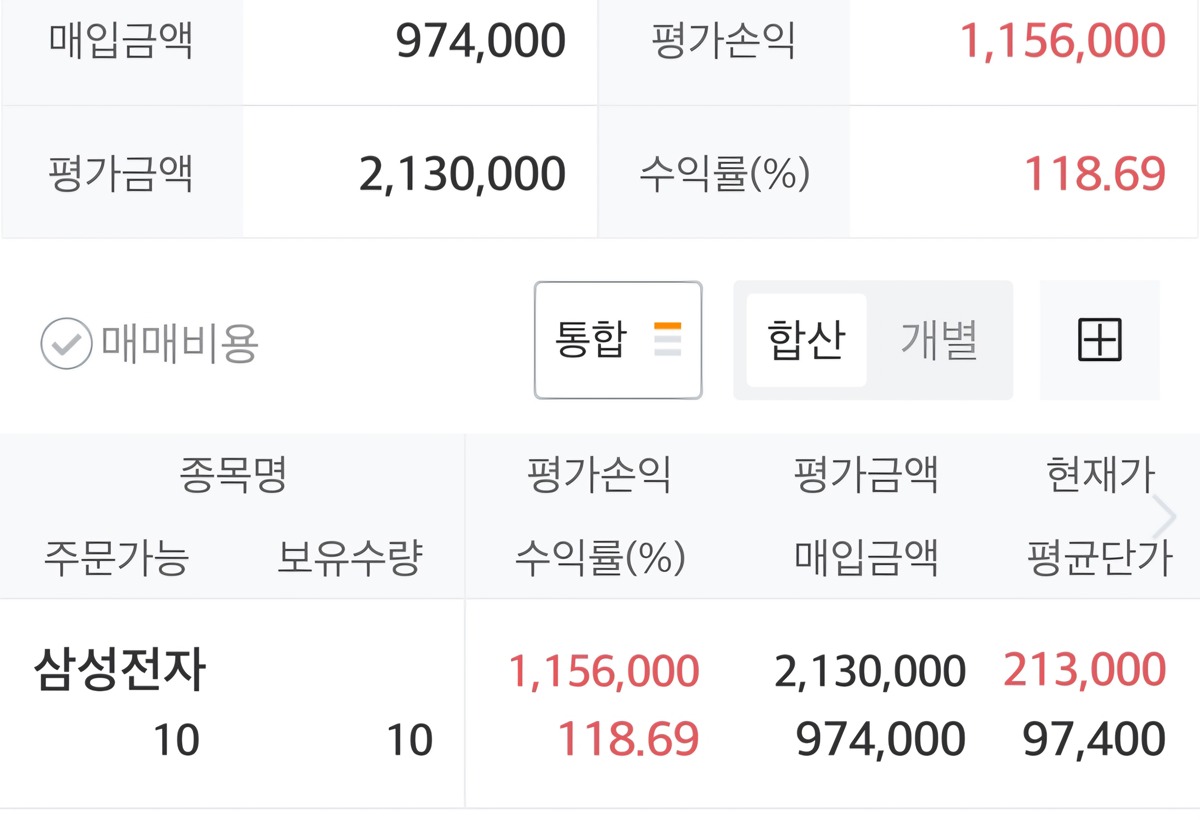The width and height of the screenshot is (1200, 820).
Task: Switch to the 개별 view tab
Action: coord(939,340)
